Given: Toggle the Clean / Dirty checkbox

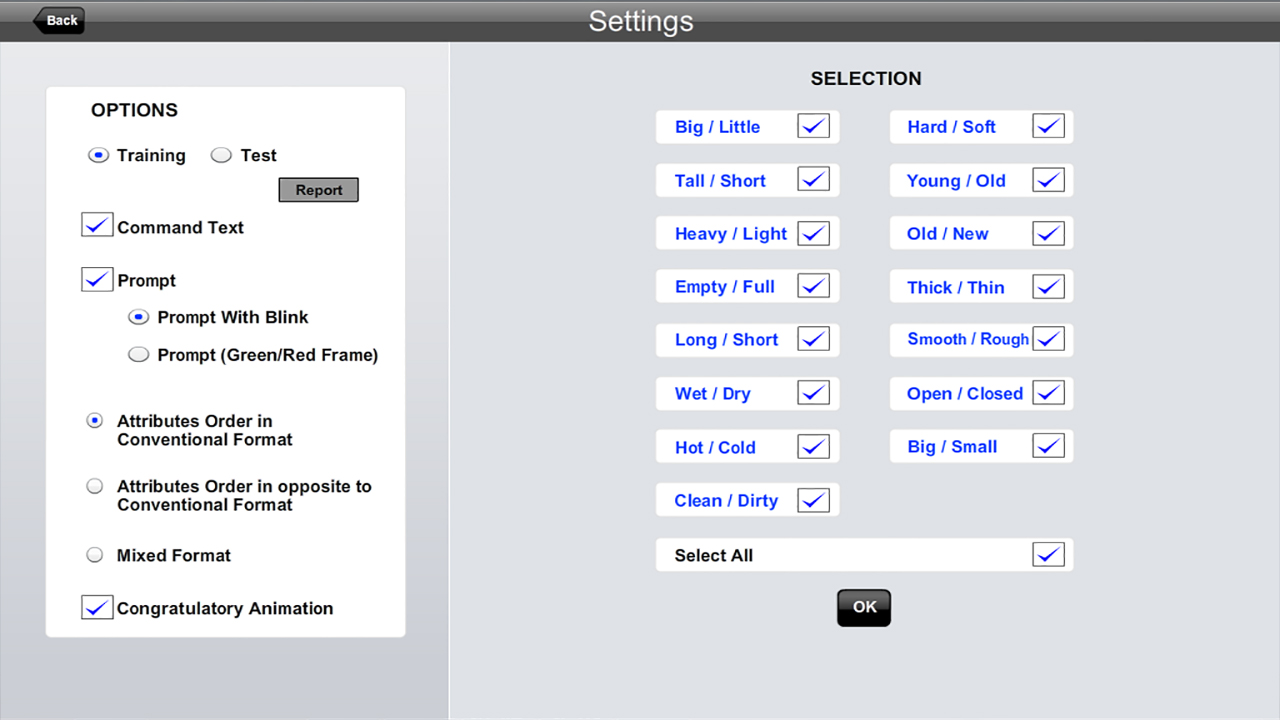Looking at the screenshot, I should pyautogui.click(x=813, y=500).
